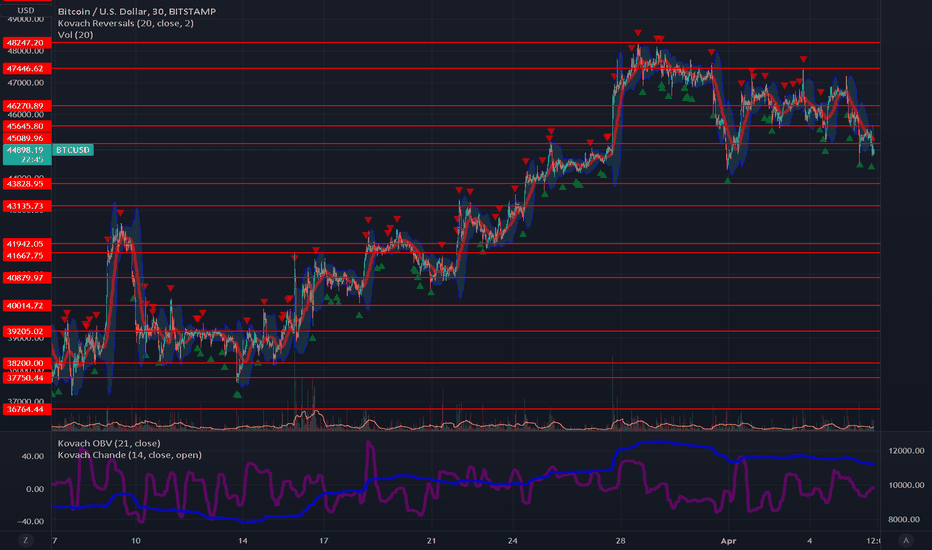Click the '21' date on the time axis

click(x=431, y=540)
